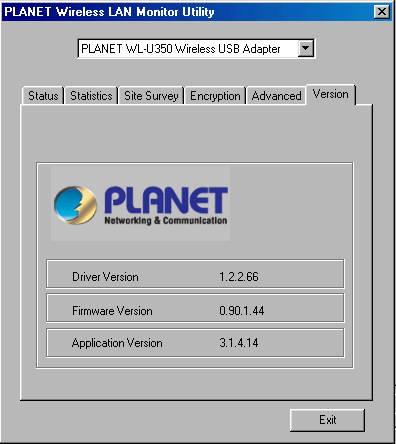Click the PLANET WL-U350 adapter combo box
The image size is (396, 444).
pyautogui.click(x=196, y=49)
